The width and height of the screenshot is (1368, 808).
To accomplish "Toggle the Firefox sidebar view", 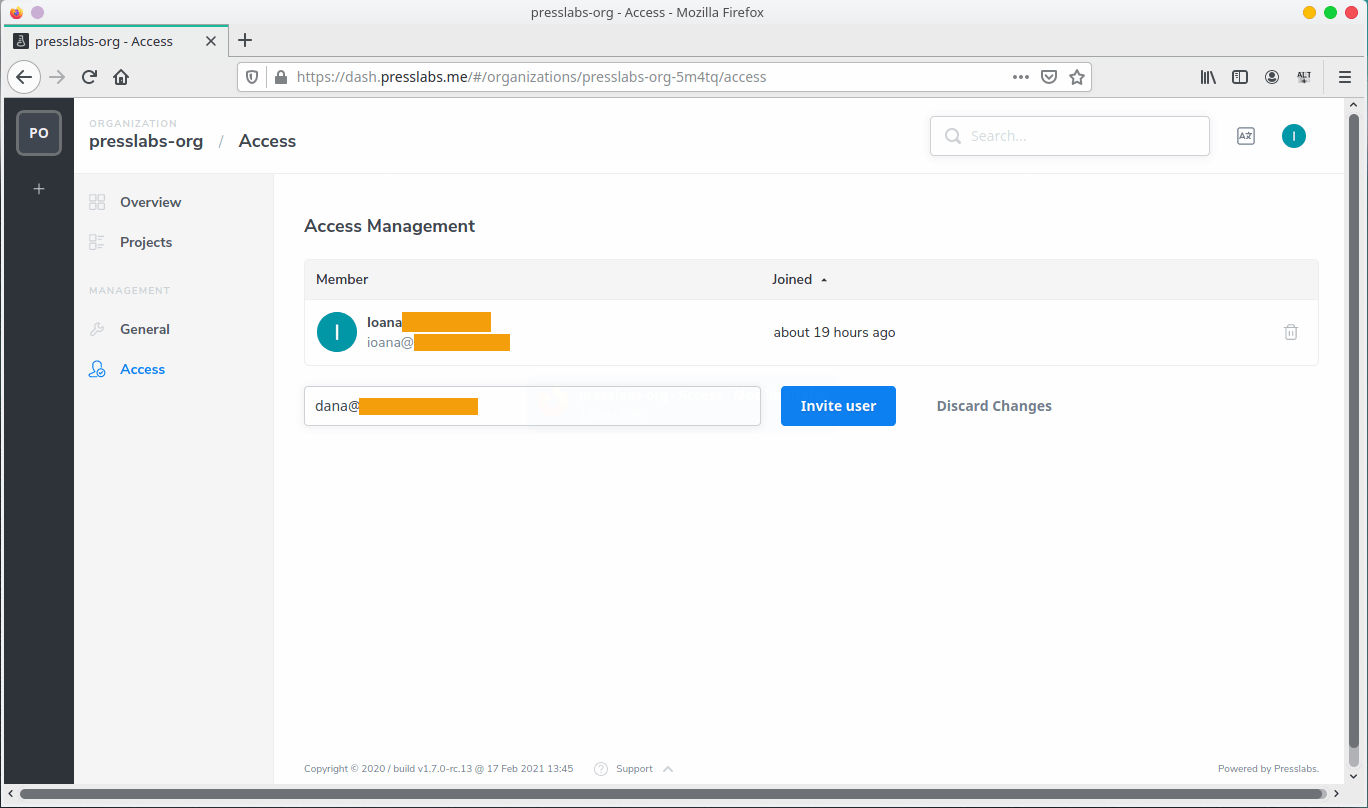I will [1240, 77].
